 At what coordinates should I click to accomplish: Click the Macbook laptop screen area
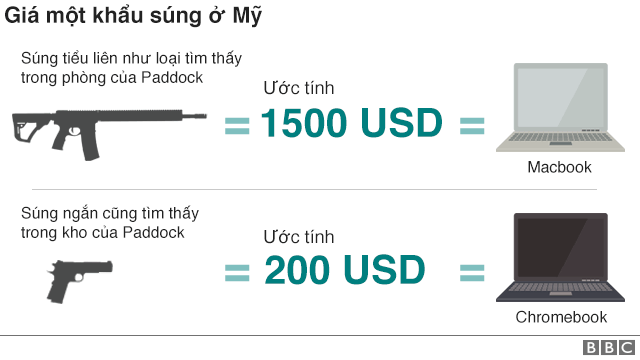click(560, 98)
